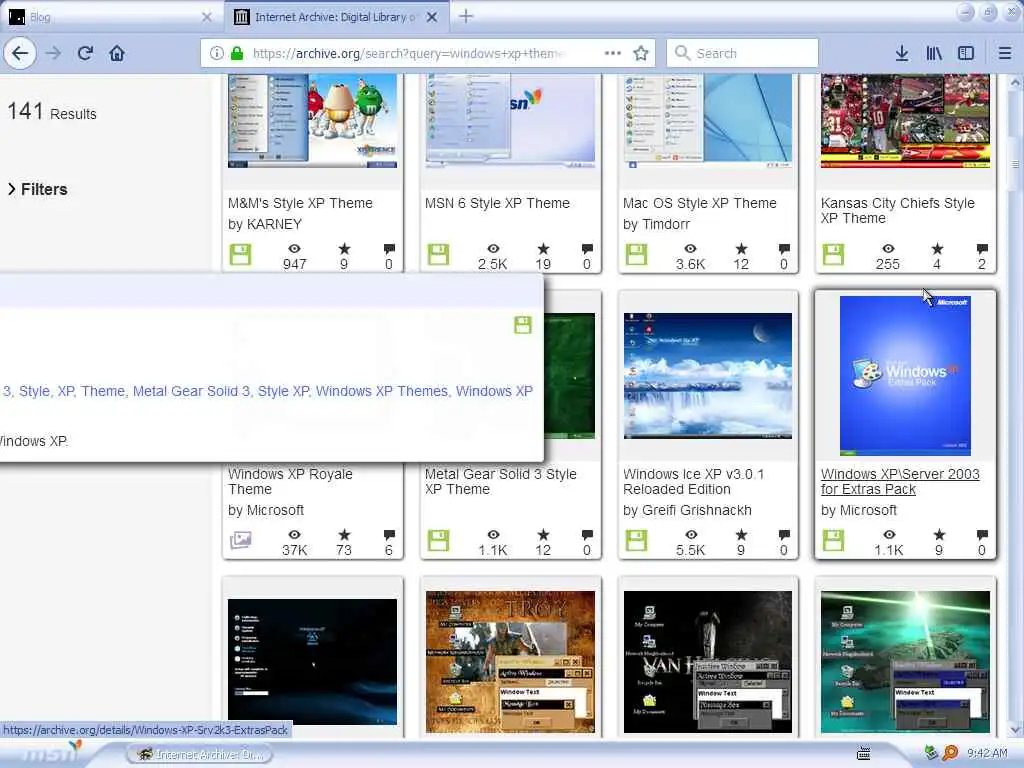Toggle the sidebar view icon
The width and height of the screenshot is (1024, 768).
coord(966,53)
